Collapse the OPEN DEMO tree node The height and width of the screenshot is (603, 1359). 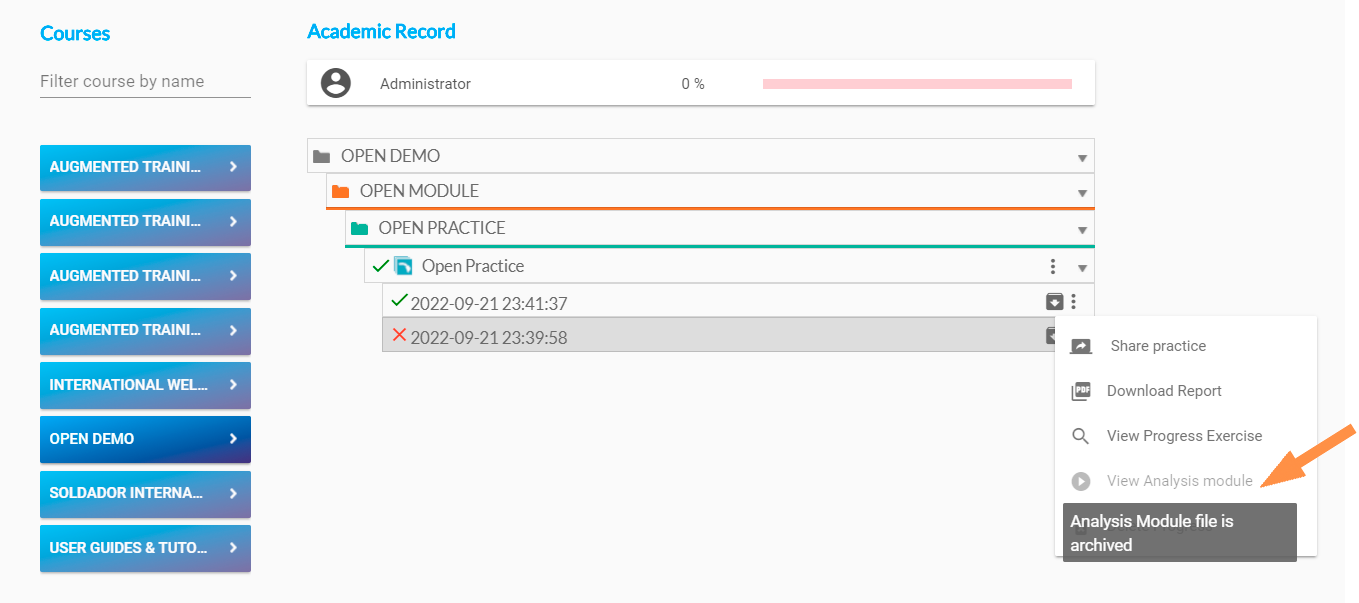tap(1082, 158)
